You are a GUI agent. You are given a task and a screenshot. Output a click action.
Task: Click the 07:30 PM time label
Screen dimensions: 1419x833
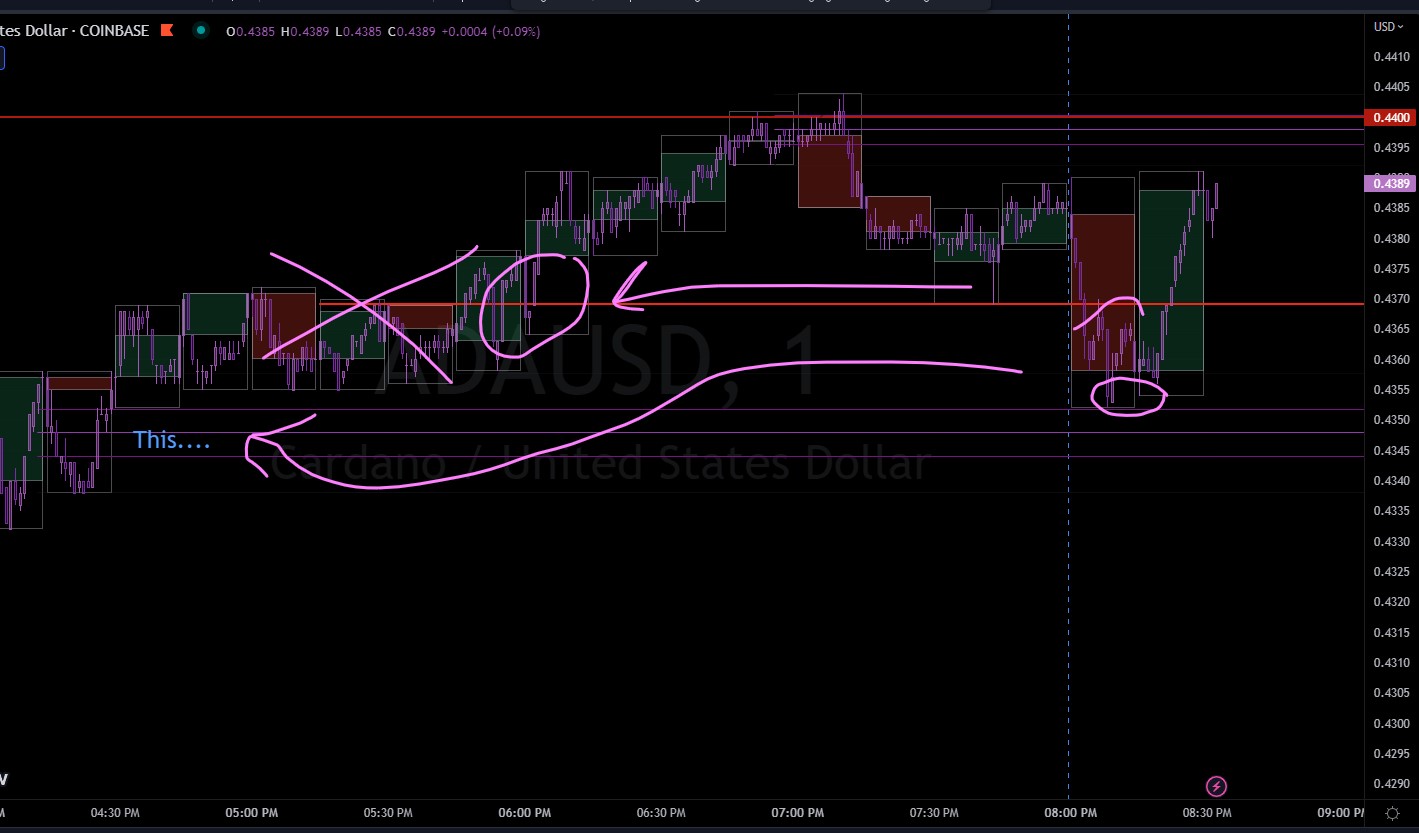934,813
